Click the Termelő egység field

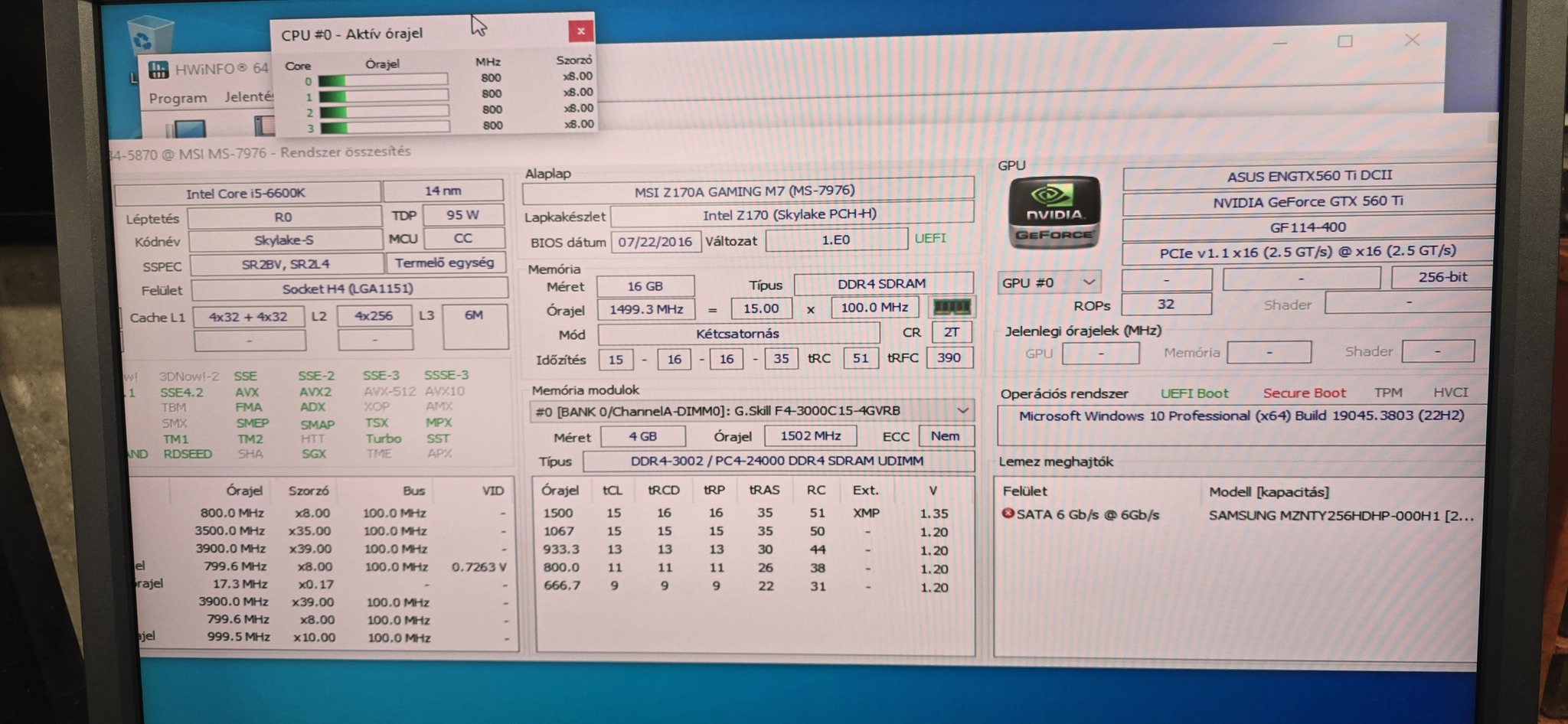(445, 263)
